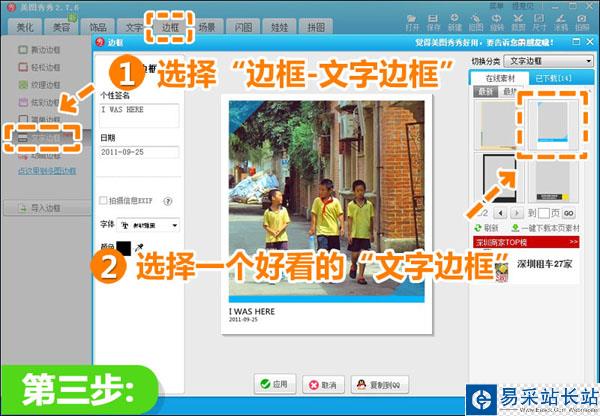600x416 pixels.
Task: Click the EXIF help question mark icon
Action: tap(168, 201)
